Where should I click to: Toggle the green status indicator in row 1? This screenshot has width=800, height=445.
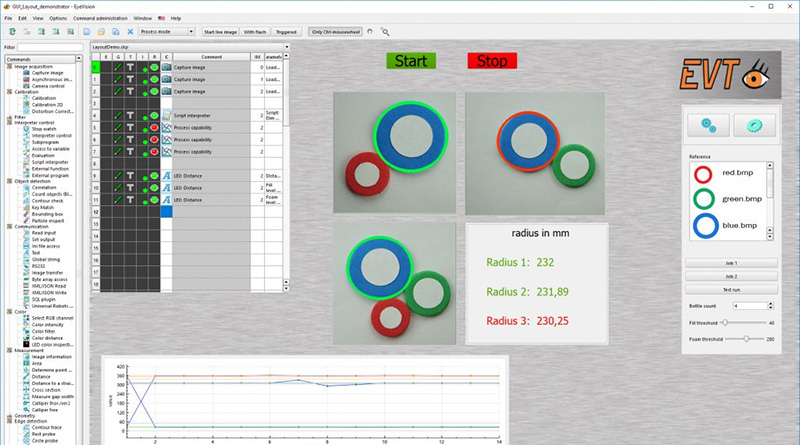click(x=155, y=79)
